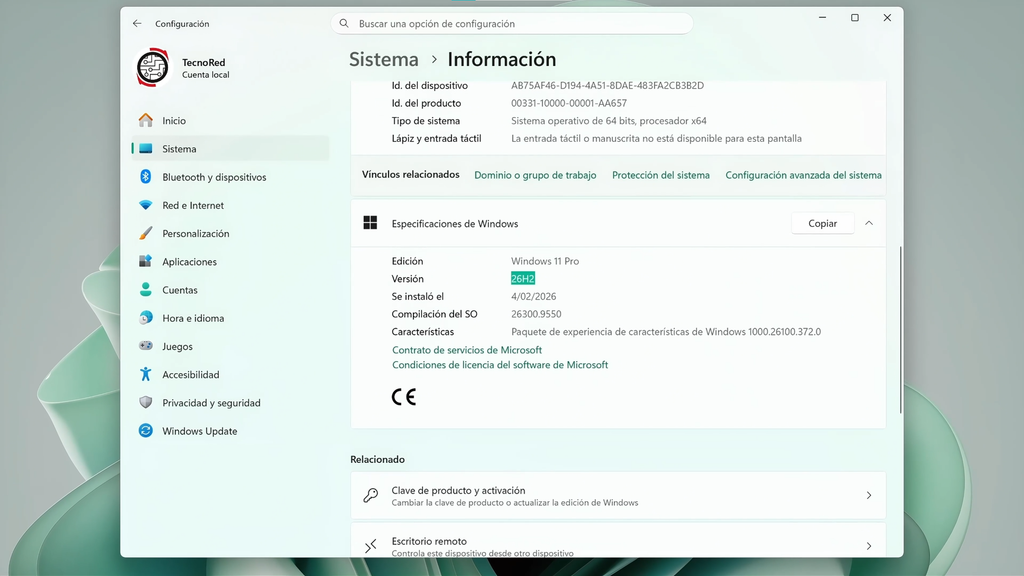
Task: Open the Escritorio remoto heading text
Action: click(x=429, y=541)
